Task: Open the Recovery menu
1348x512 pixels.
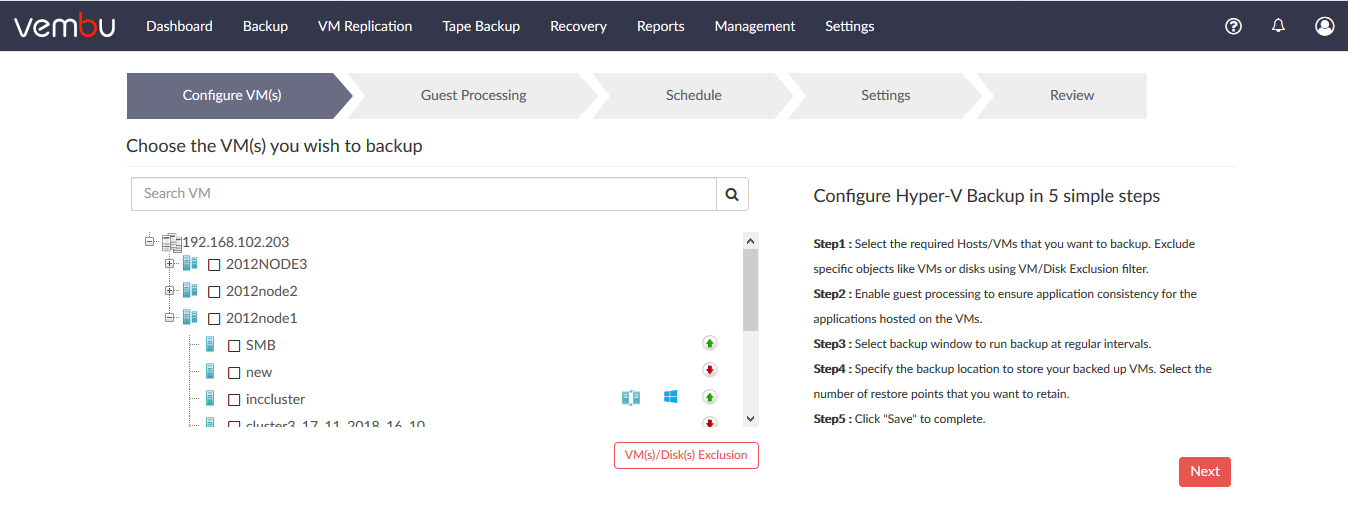Action: click(x=578, y=26)
